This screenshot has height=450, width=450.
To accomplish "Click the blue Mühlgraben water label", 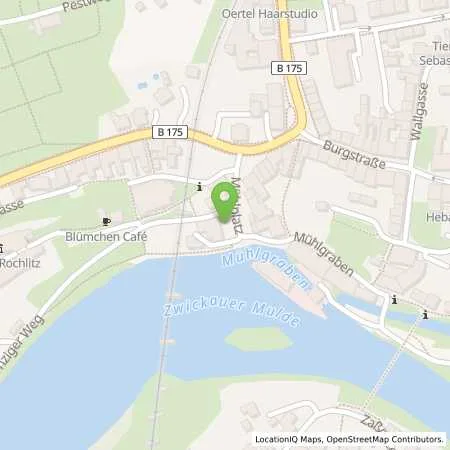I will click(266, 269).
